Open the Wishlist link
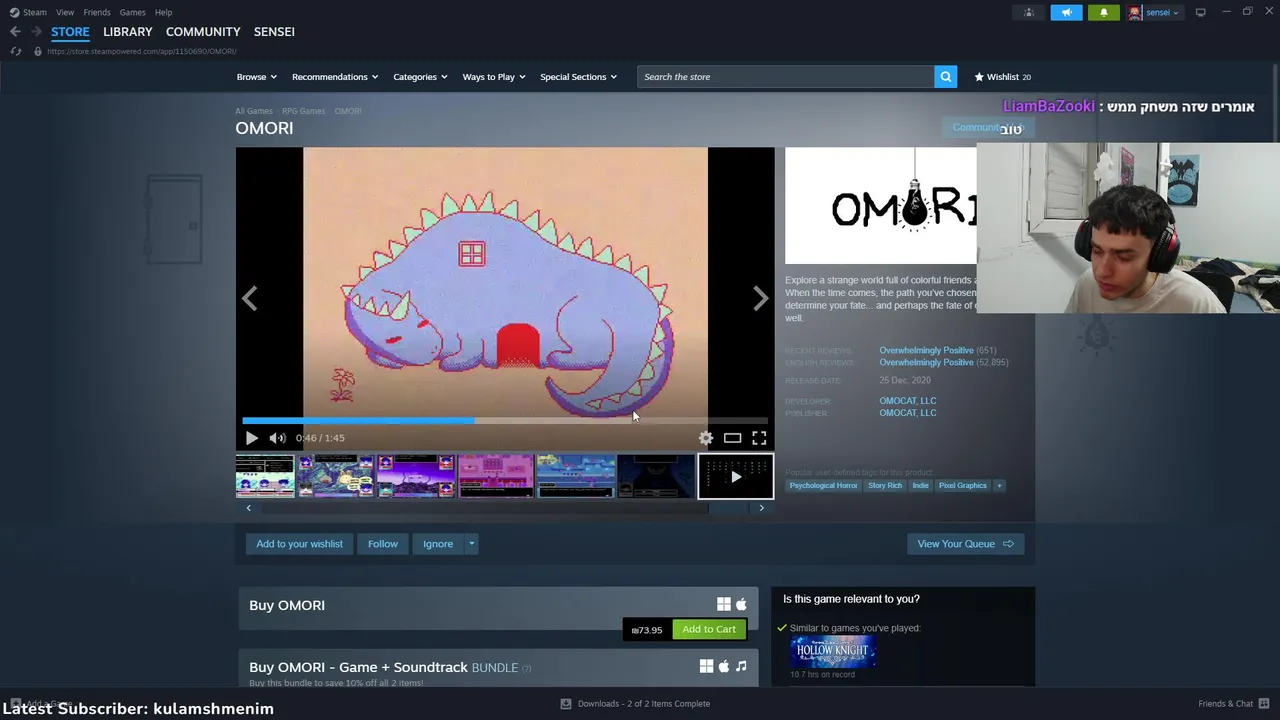This screenshot has width=1280, height=720. pos(1002,77)
